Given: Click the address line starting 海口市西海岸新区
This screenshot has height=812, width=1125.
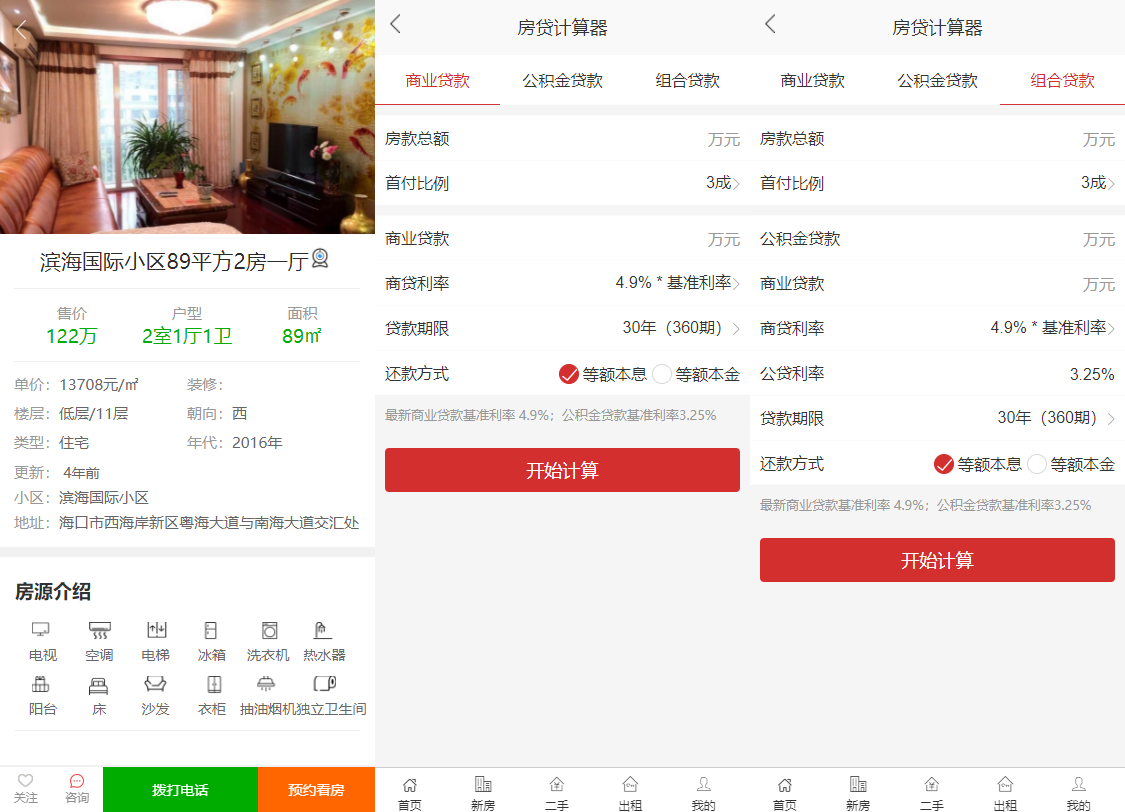Looking at the screenshot, I should 209,522.
